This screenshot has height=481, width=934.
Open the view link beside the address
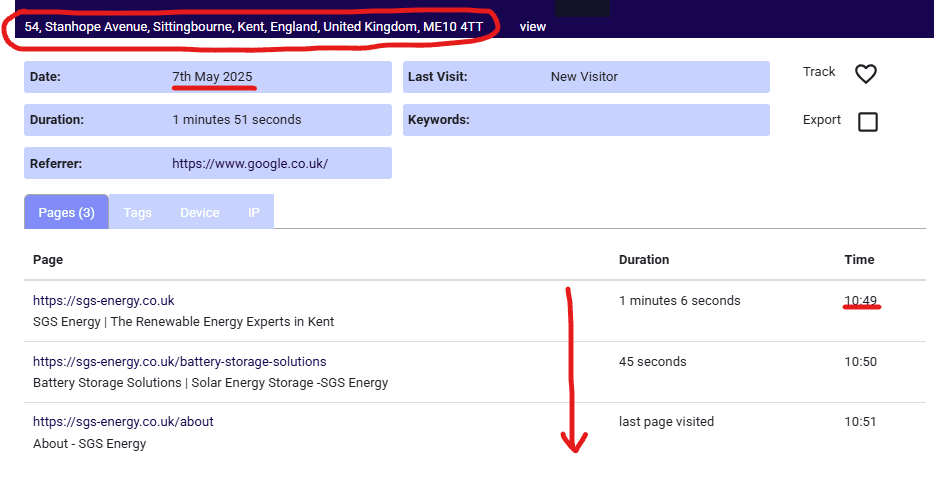pos(533,27)
